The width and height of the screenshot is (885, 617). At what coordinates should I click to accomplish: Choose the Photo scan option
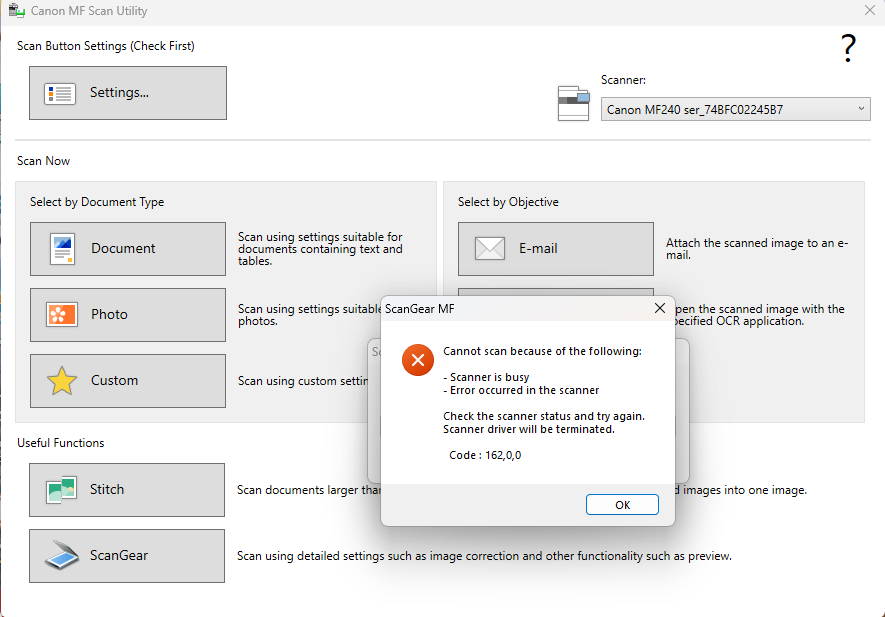pyautogui.click(x=128, y=315)
